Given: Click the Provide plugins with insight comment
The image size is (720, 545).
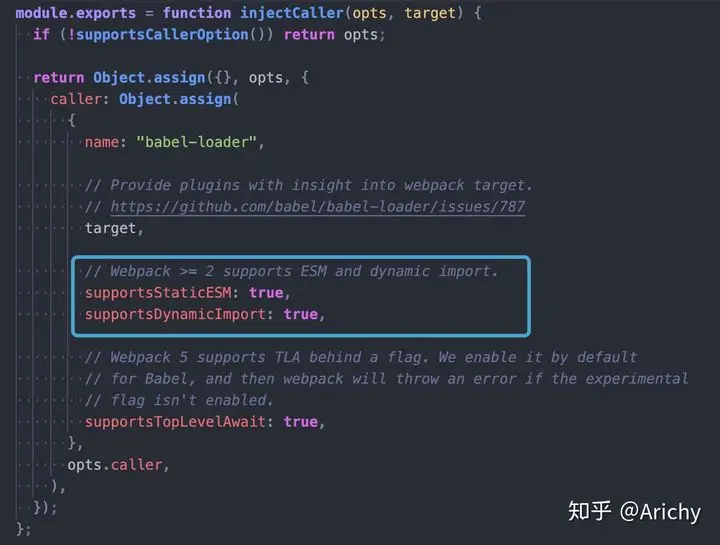Looking at the screenshot, I should [309, 185].
